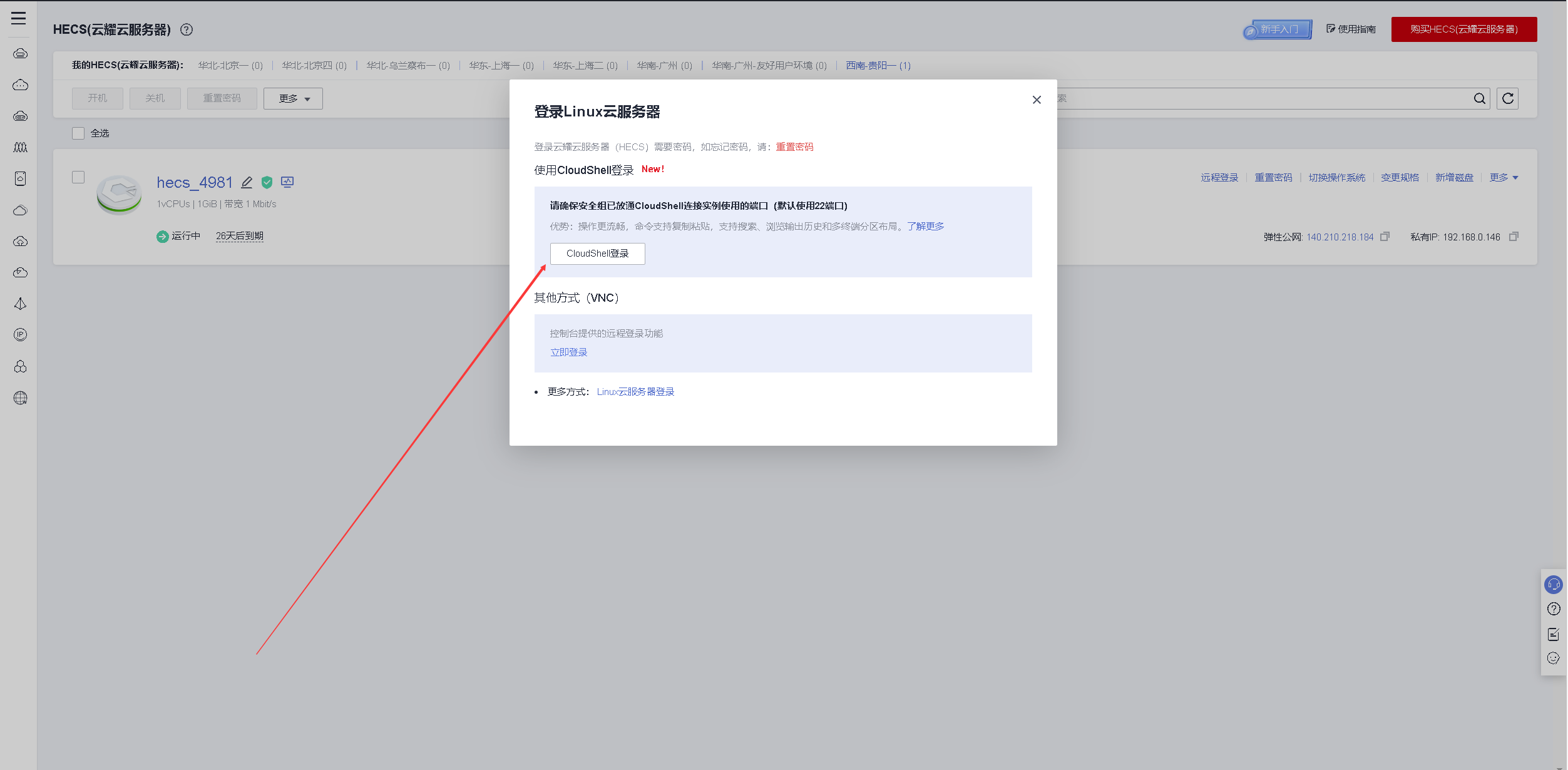Image resolution: width=1568 pixels, height=770 pixels.
Task: Click the green security shield icon
Action: coord(267,182)
